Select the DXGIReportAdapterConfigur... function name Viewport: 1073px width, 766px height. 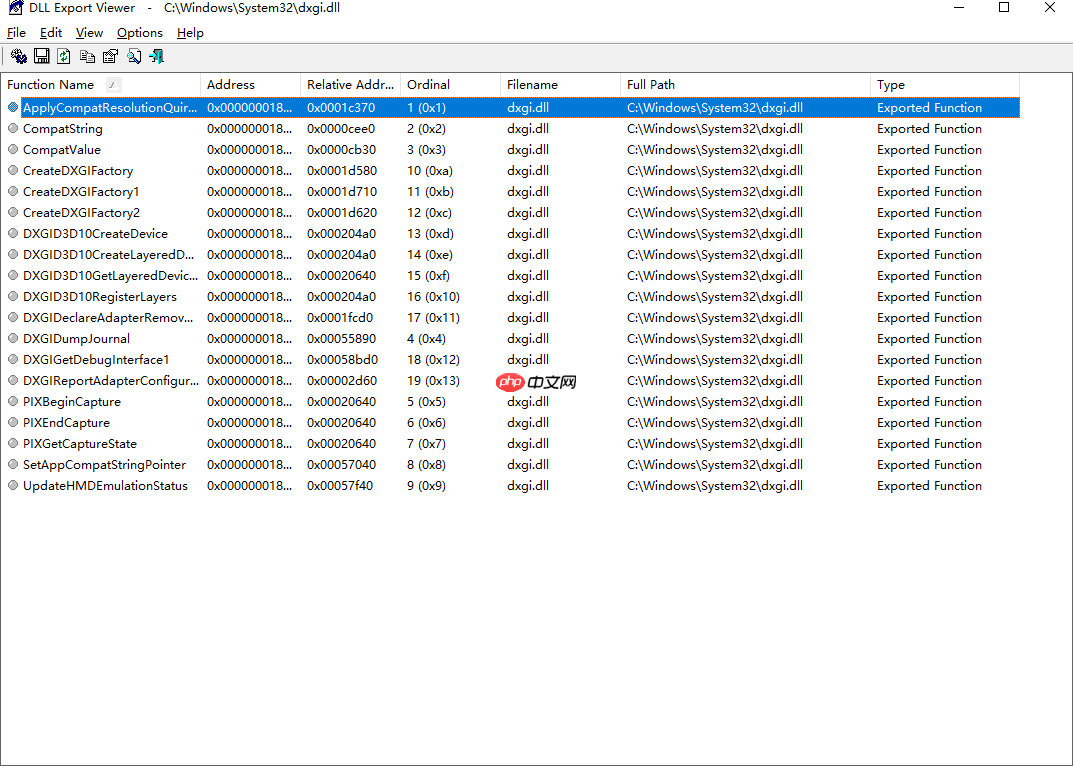pos(111,381)
